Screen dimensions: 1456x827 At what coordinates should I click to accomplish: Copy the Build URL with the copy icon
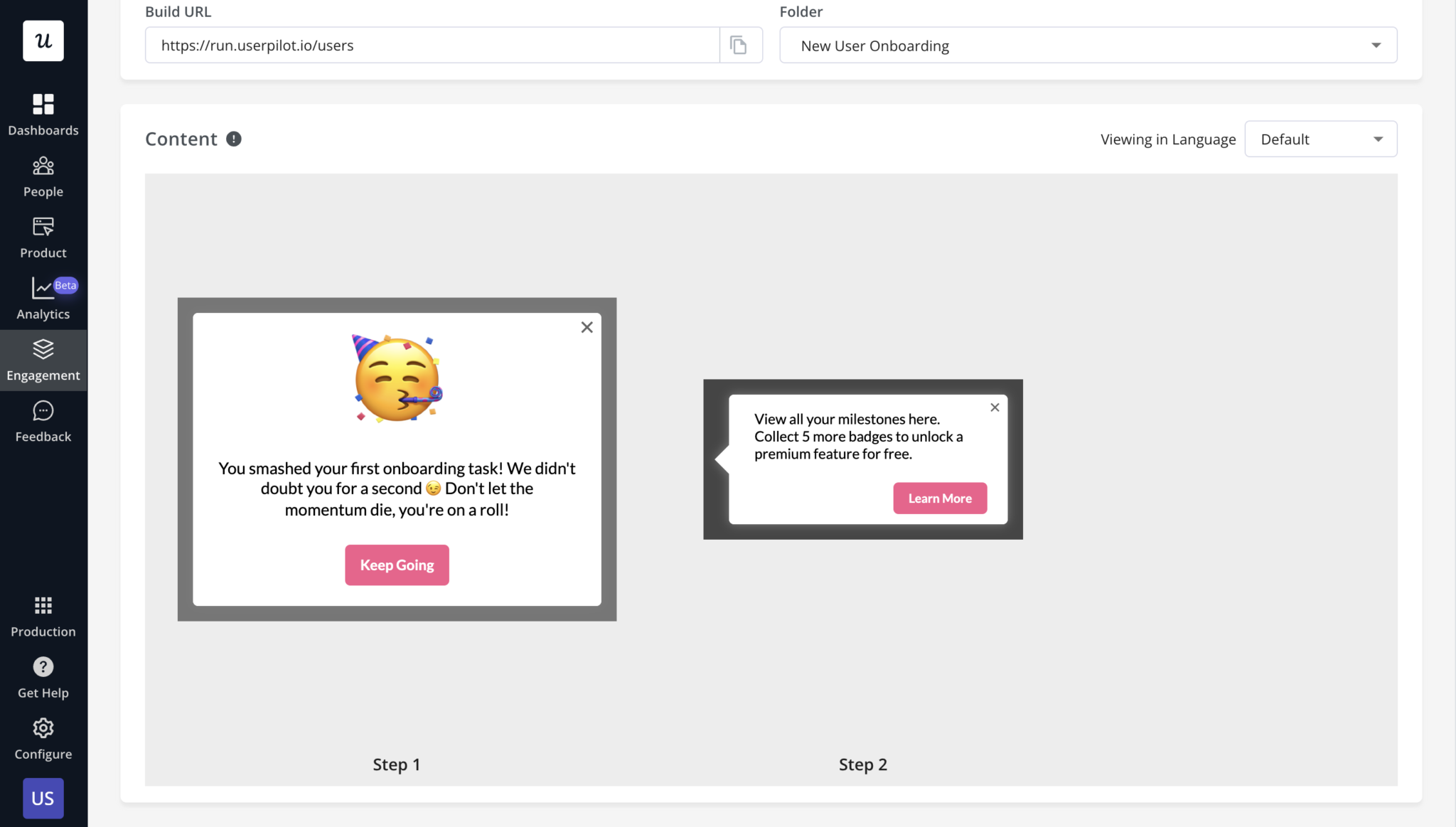[739, 45]
